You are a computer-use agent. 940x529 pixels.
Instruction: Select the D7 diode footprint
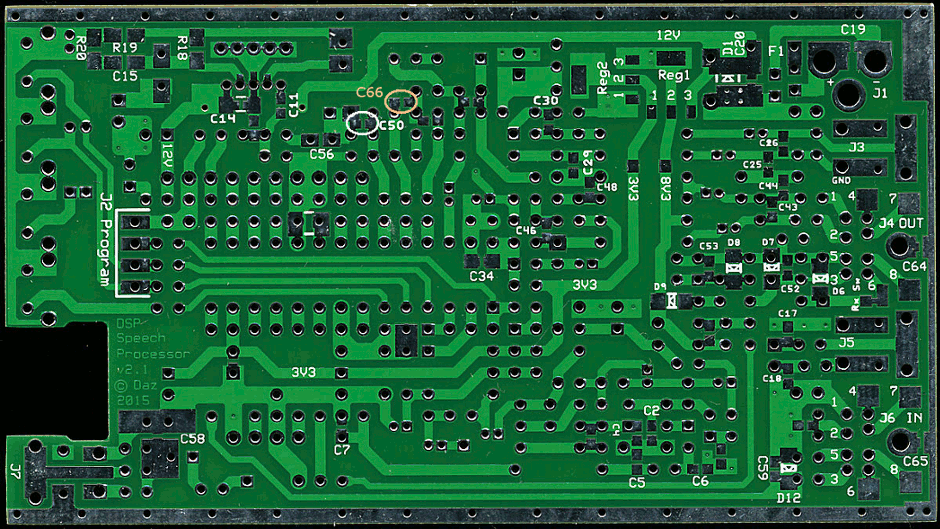[x=771, y=267]
